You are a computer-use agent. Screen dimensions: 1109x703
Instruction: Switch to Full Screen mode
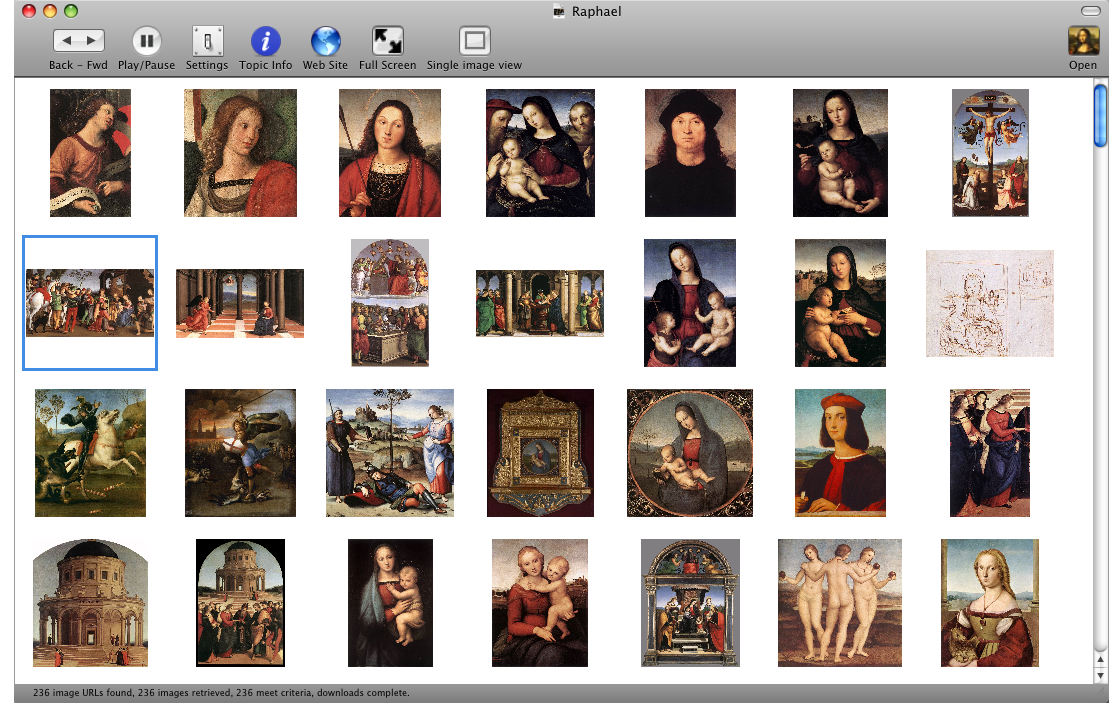coord(388,41)
